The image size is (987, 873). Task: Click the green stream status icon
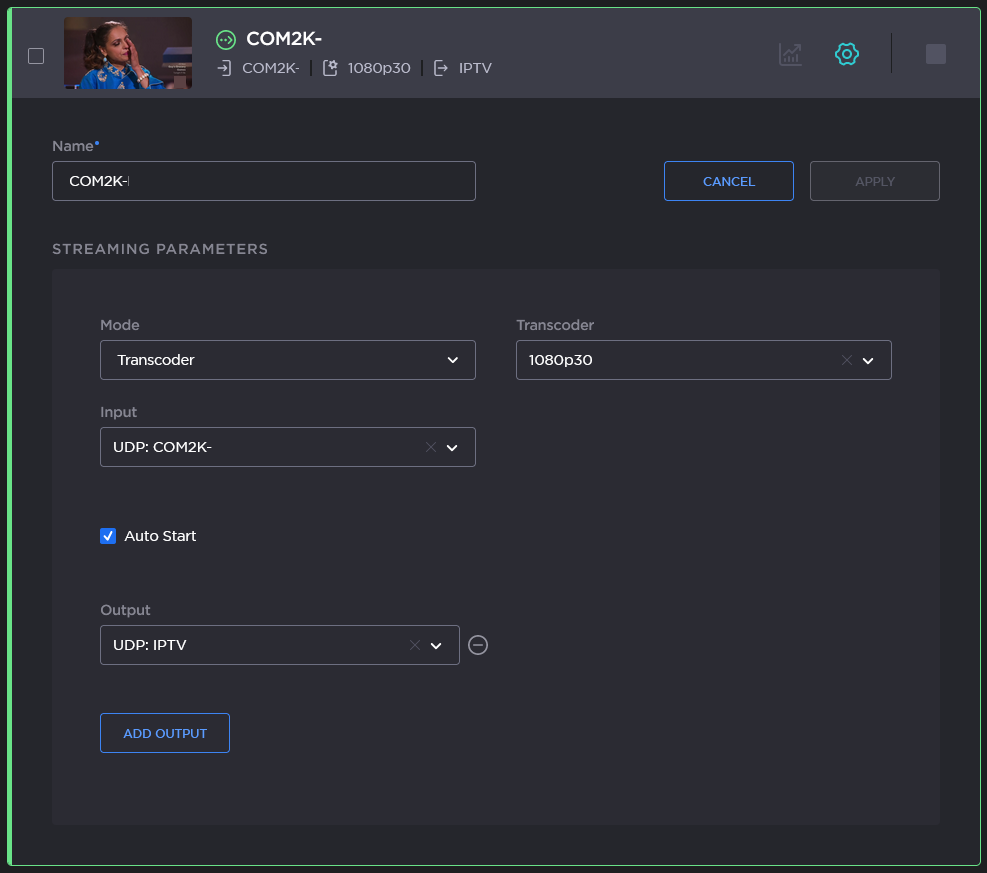click(x=226, y=40)
